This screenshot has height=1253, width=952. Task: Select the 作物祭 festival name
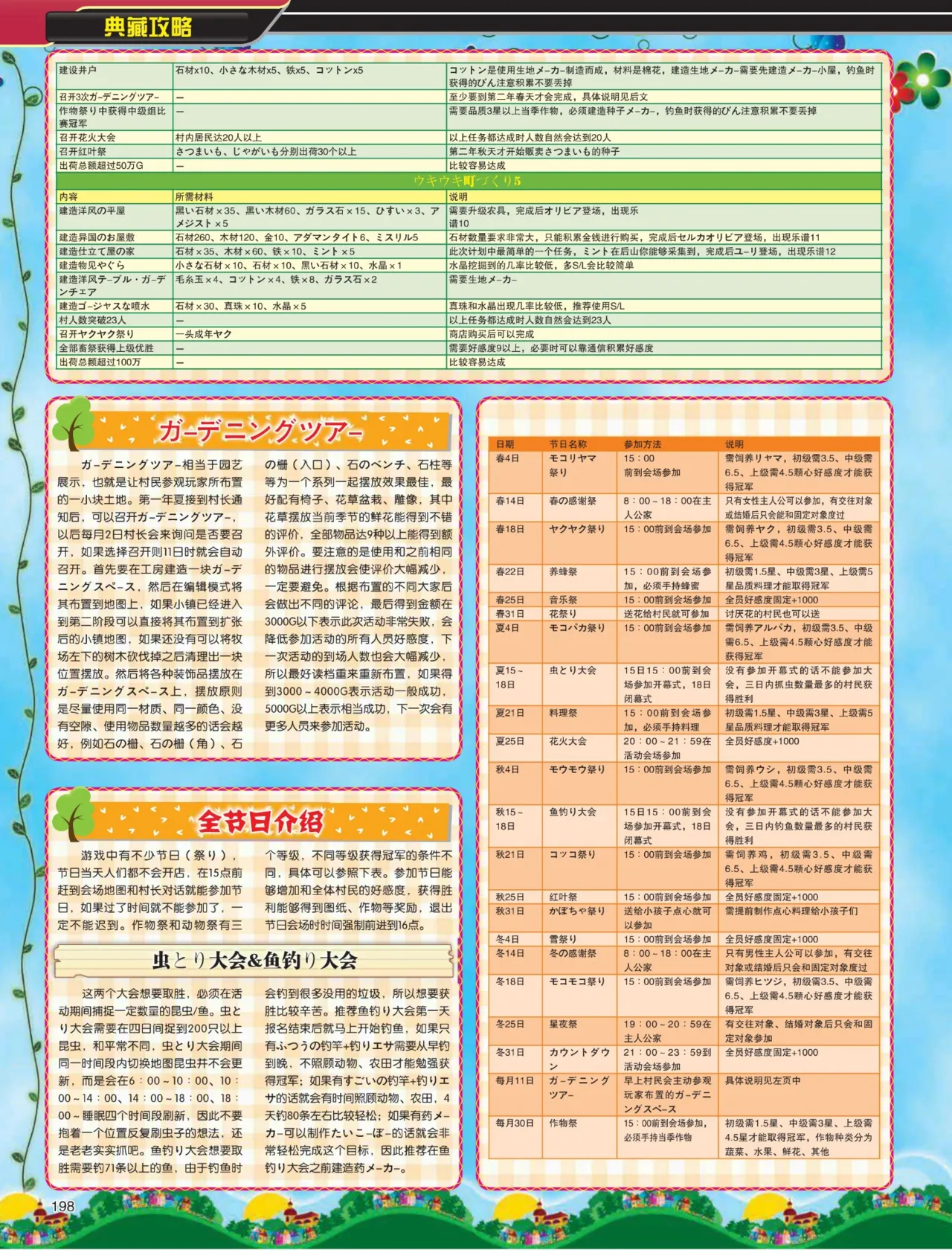(563, 1123)
